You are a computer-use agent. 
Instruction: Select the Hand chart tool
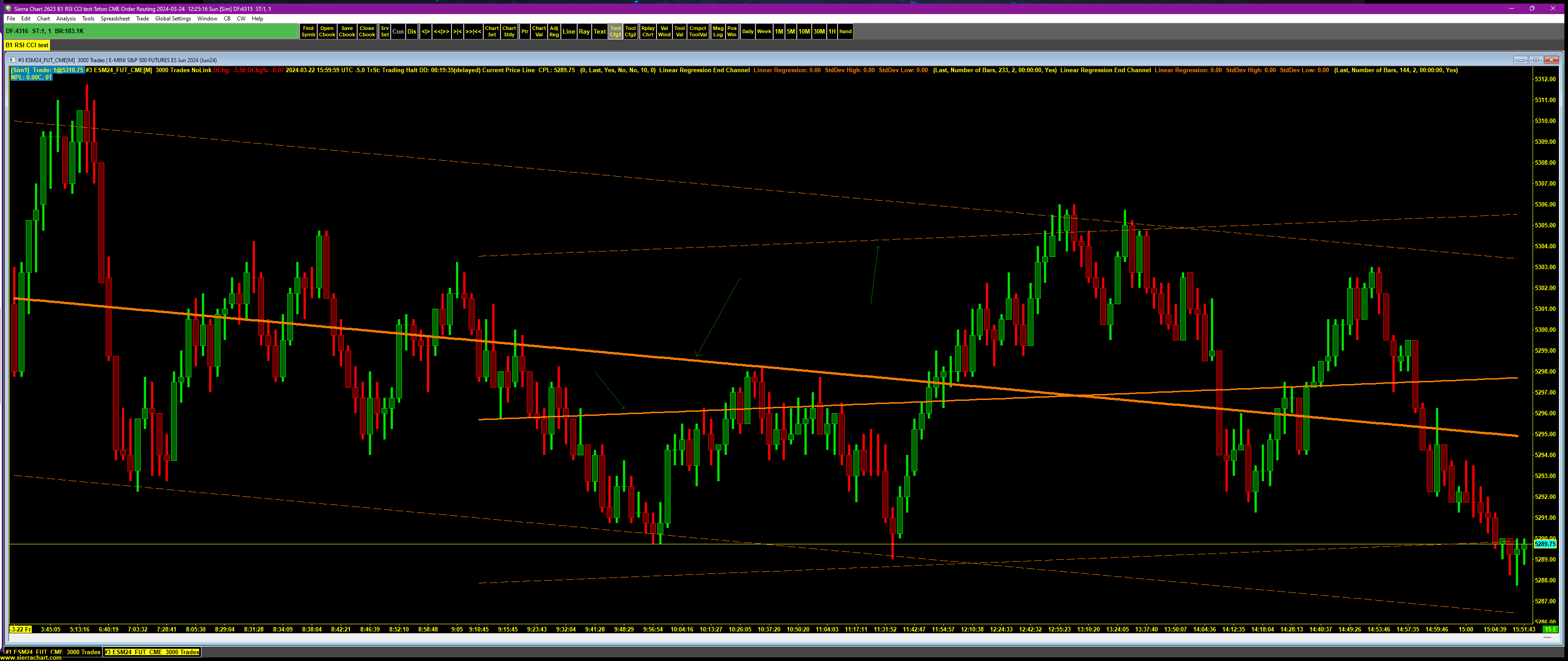coord(845,32)
